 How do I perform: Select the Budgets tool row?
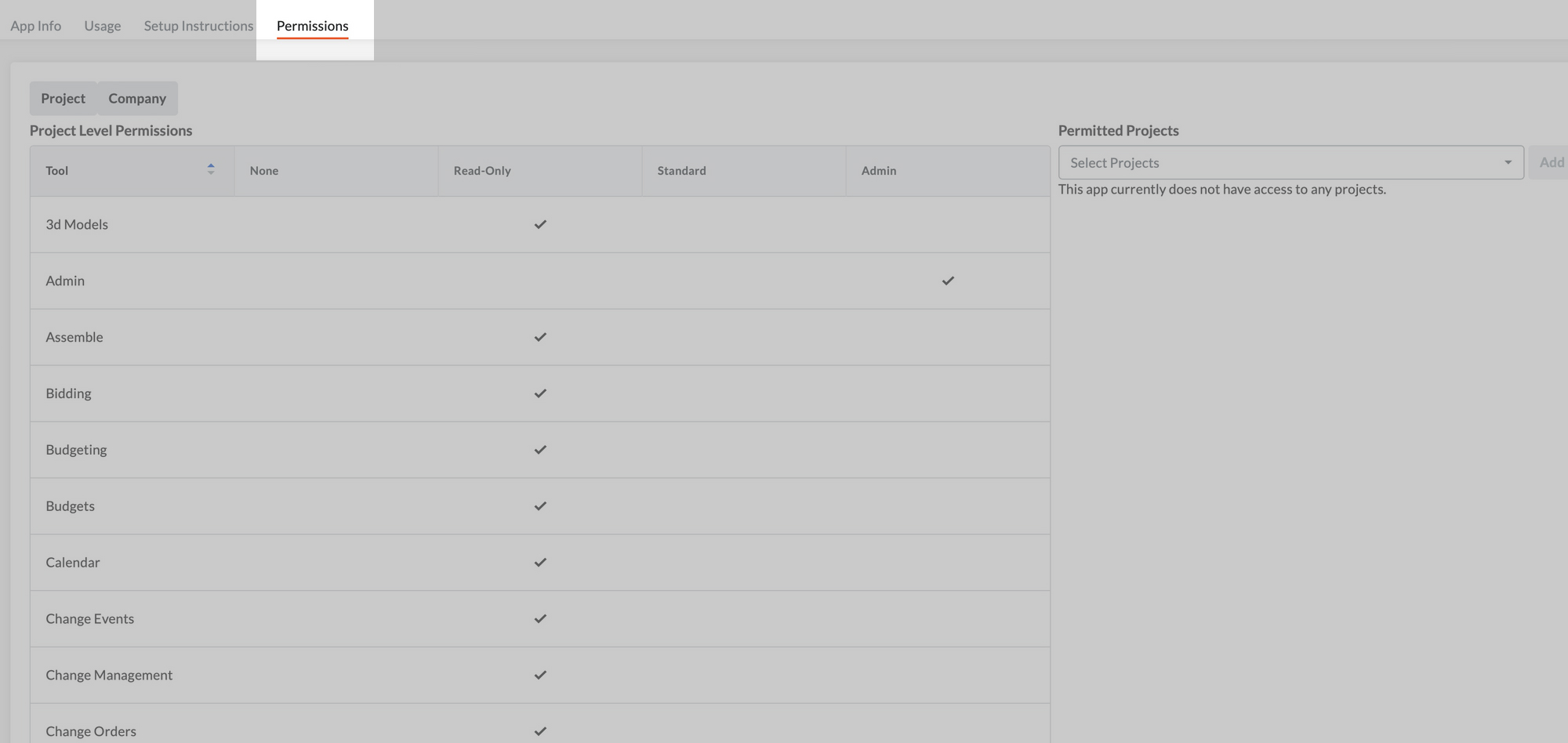coord(539,506)
